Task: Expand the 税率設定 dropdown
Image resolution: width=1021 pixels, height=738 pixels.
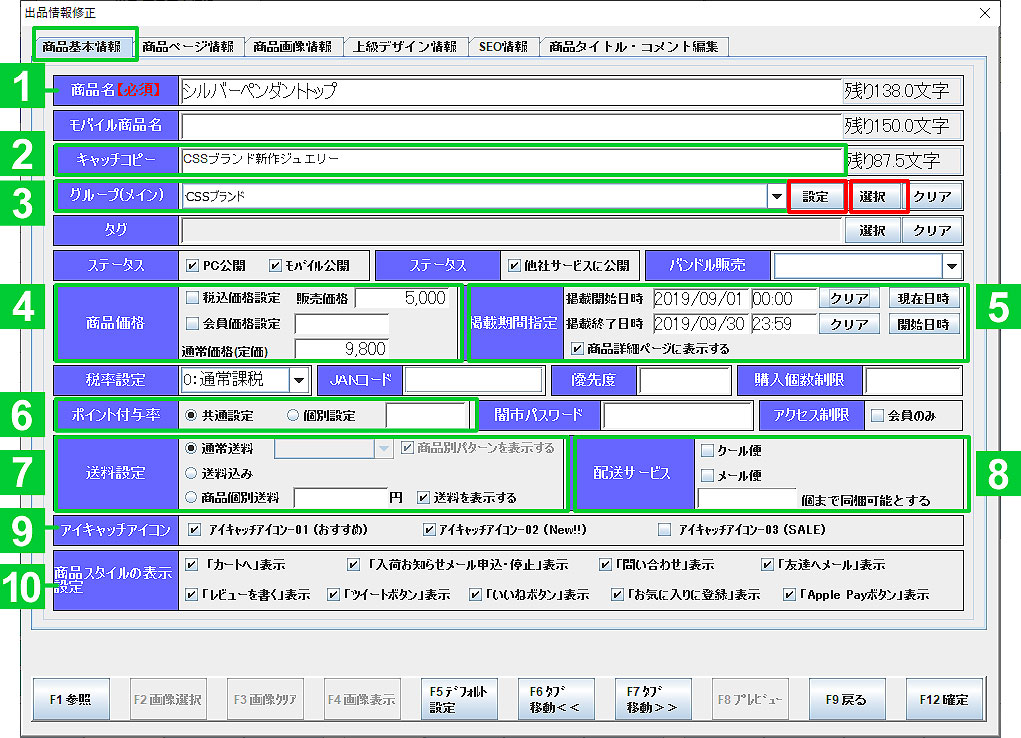Action: (299, 380)
